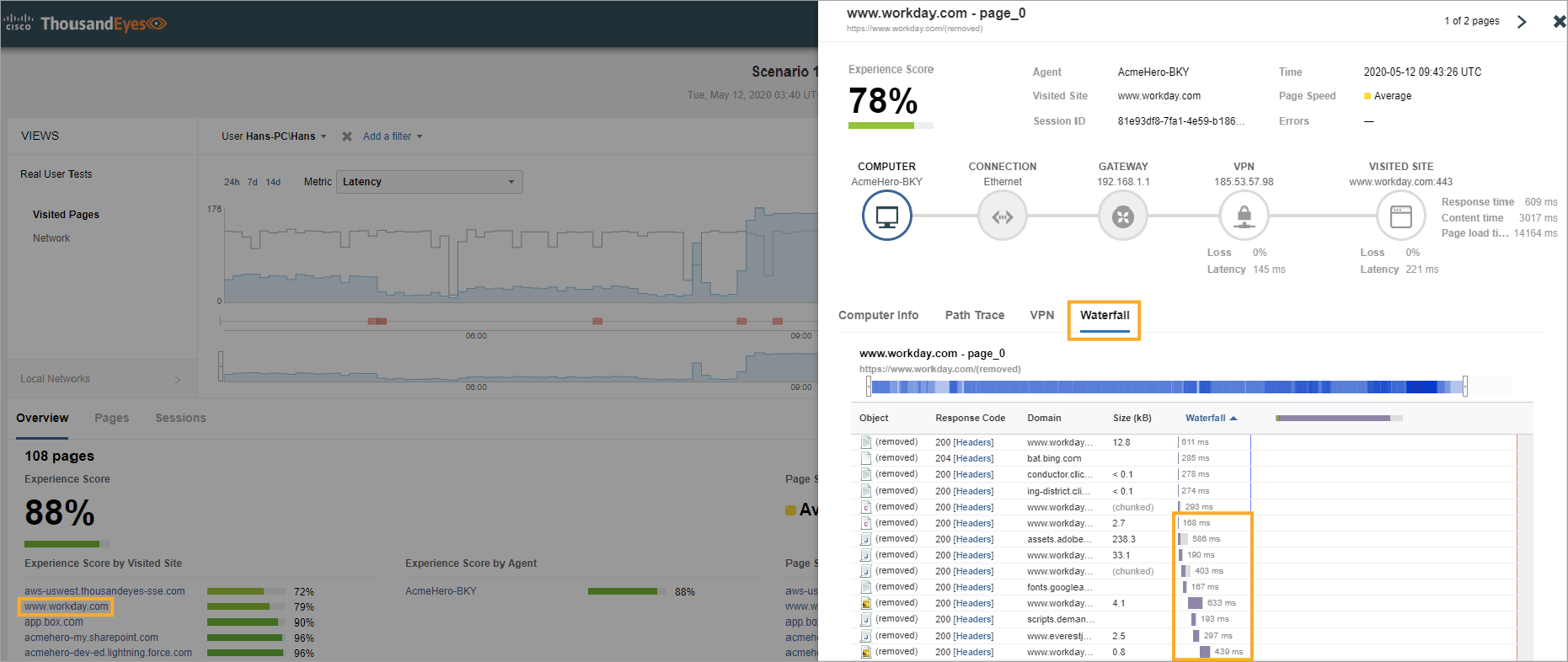
Task: Click the waterfall timeline range slider handle
Action: (x=1464, y=387)
